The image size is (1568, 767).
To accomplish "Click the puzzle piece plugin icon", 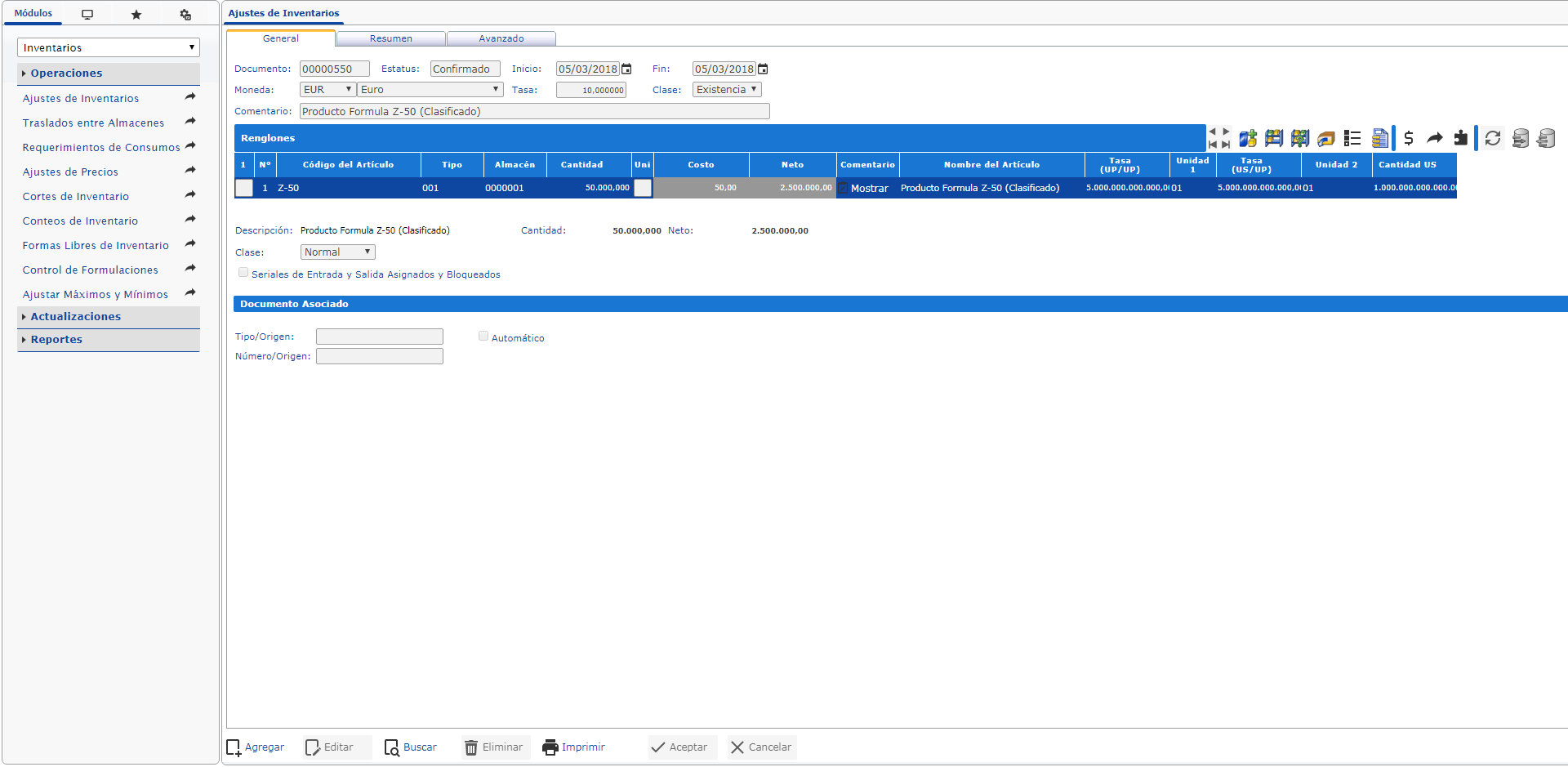I will tap(1461, 138).
